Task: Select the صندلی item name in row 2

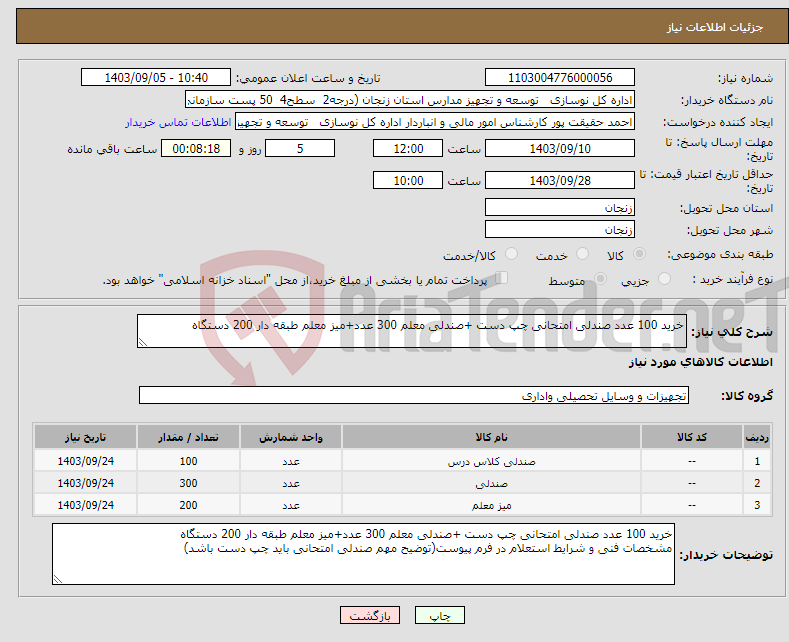Action: click(x=491, y=484)
